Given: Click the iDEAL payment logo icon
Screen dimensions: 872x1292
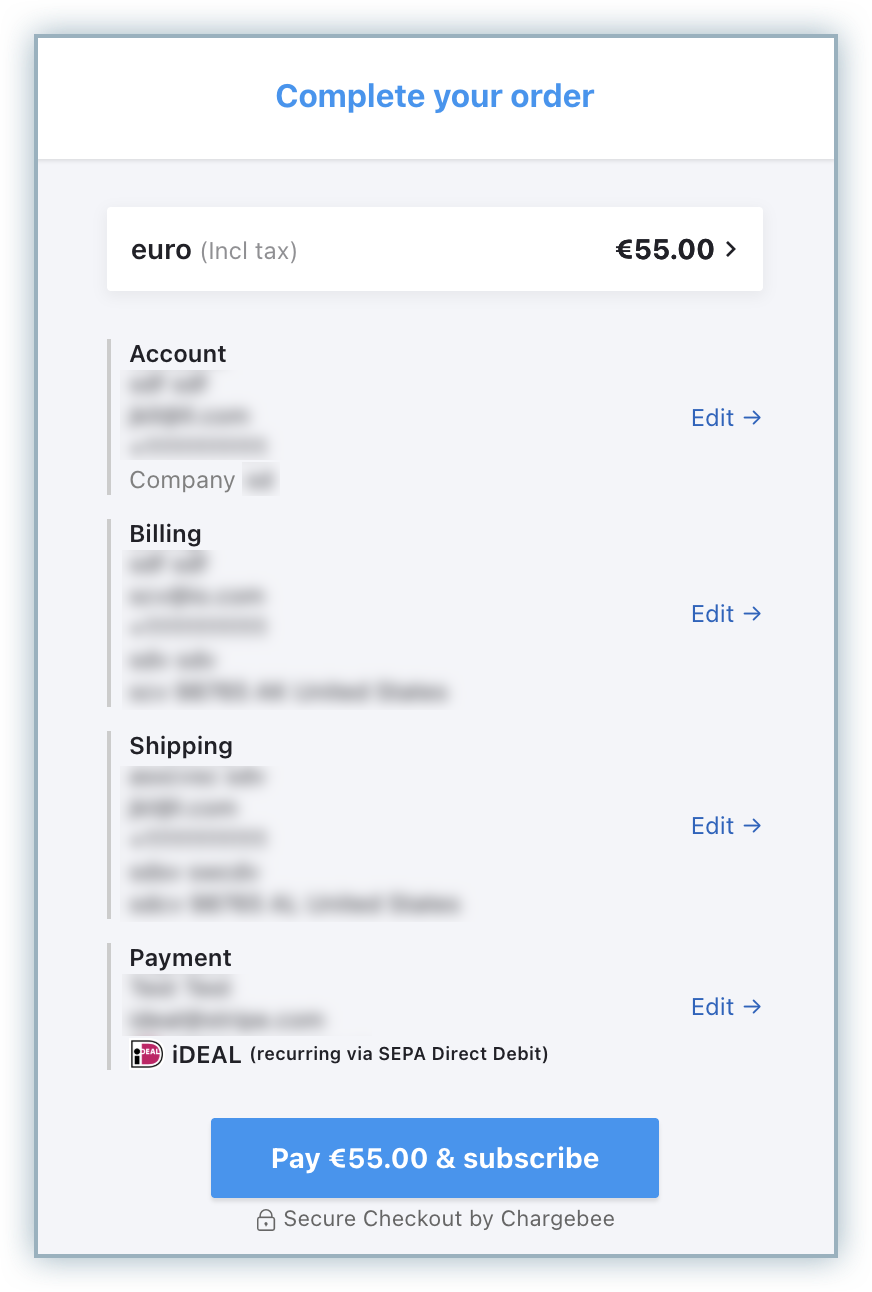Looking at the screenshot, I should point(147,1054).
